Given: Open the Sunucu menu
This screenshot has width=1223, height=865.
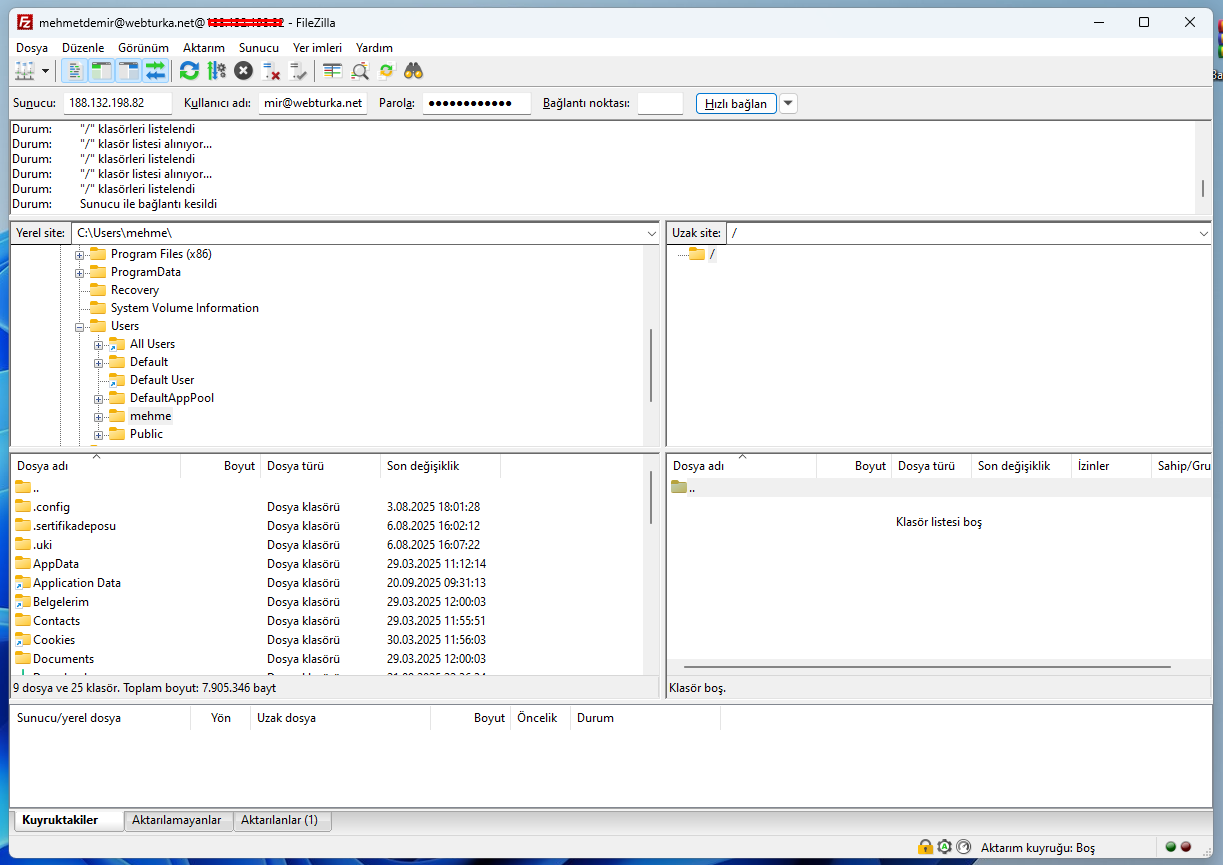Looking at the screenshot, I should (x=258, y=47).
